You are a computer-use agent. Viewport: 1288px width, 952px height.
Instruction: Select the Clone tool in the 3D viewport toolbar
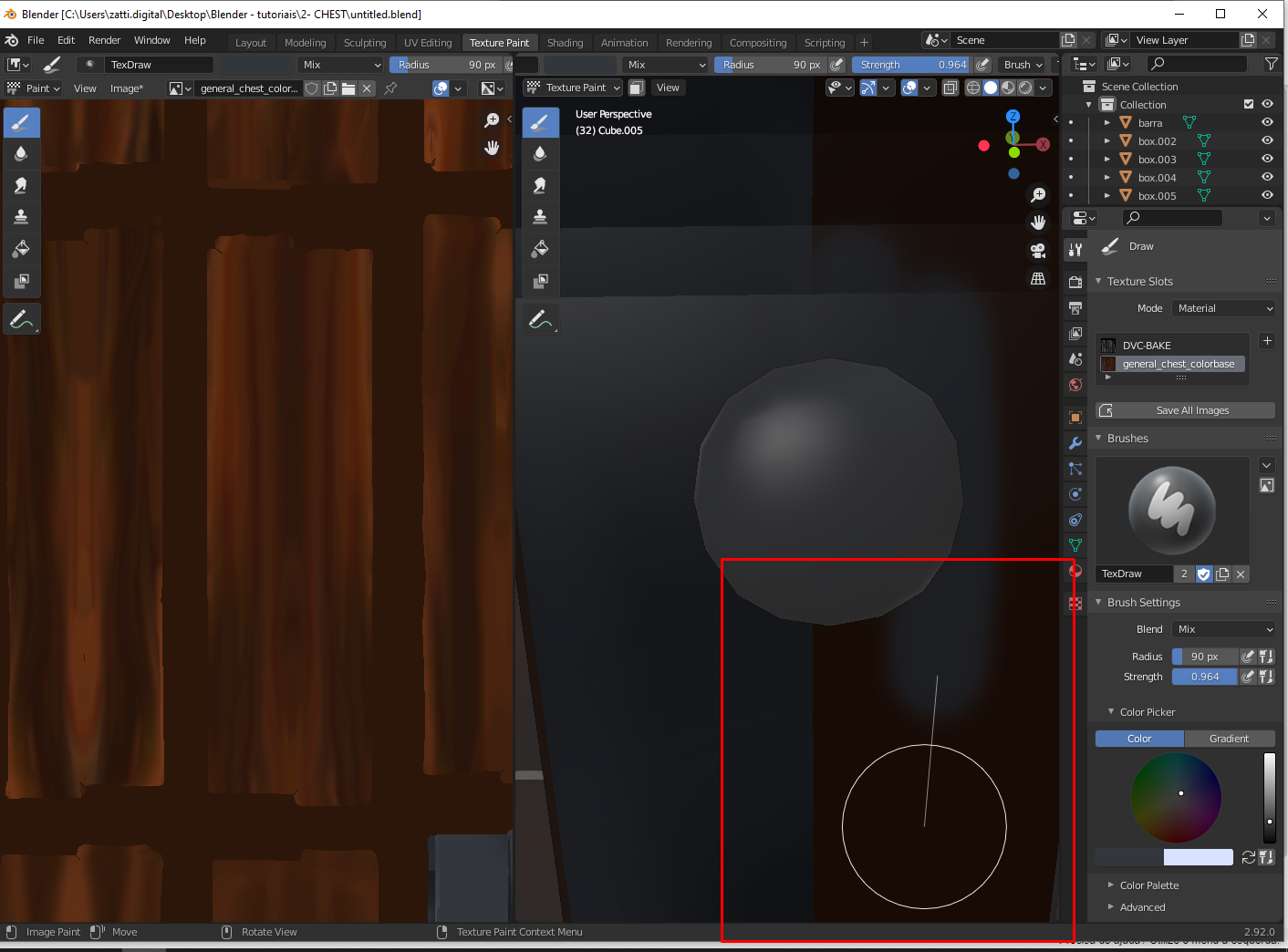coord(540,217)
